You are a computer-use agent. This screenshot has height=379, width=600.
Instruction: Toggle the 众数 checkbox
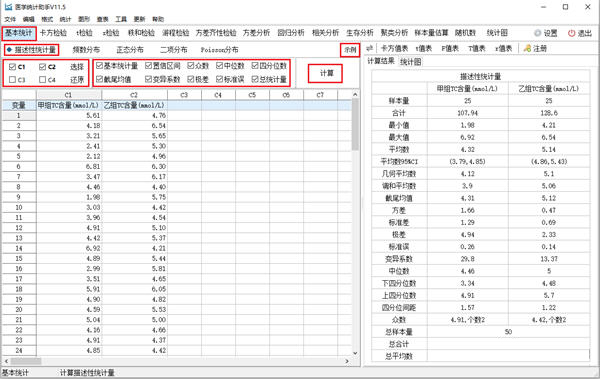191,66
